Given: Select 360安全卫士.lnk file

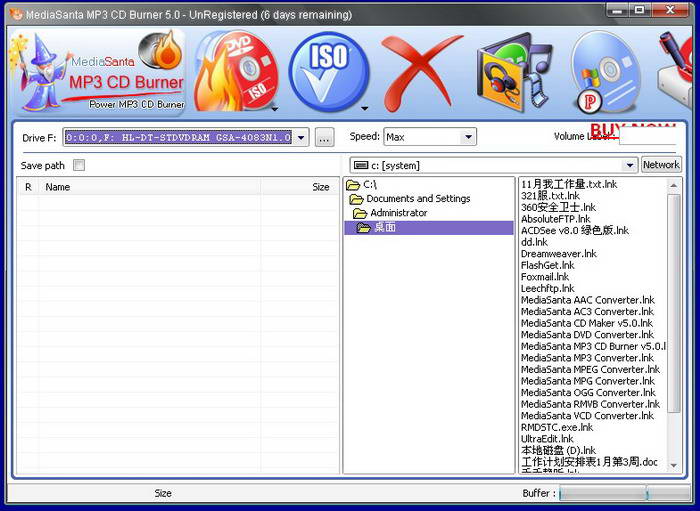Looking at the screenshot, I should coord(558,208).
